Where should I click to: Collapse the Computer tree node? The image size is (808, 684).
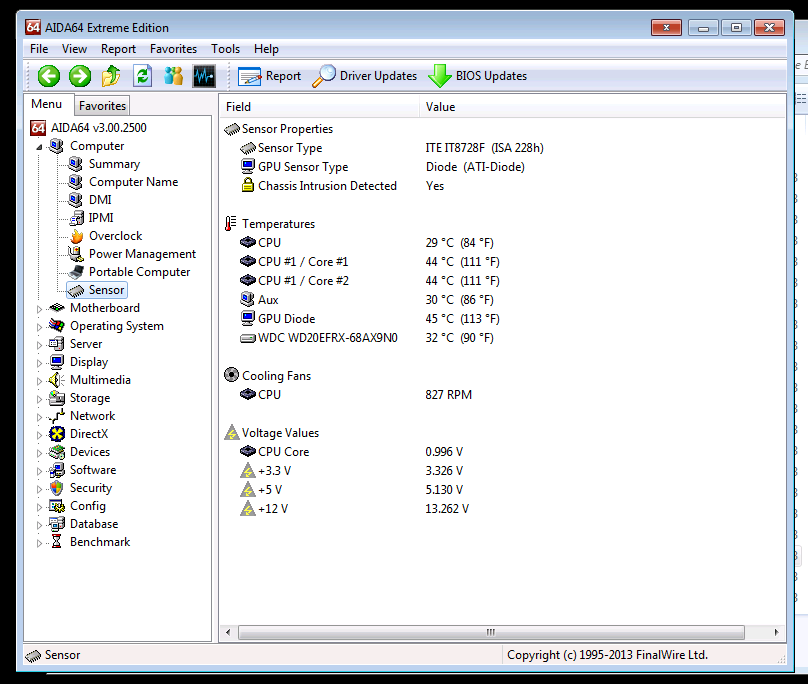pos(40,147)
